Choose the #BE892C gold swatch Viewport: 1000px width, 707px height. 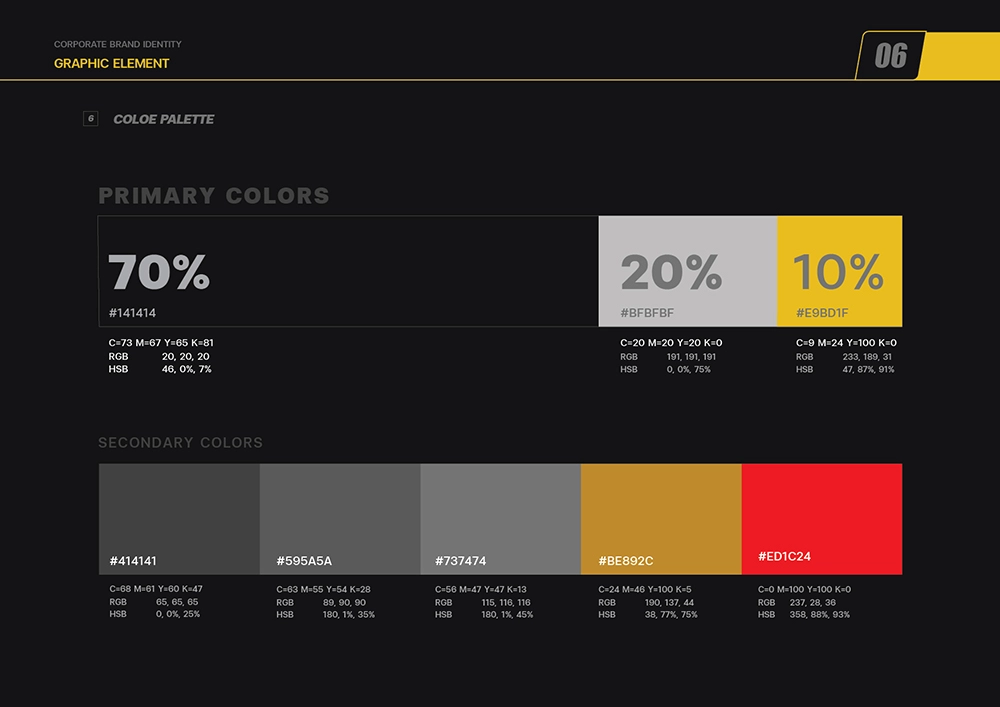pos(661,518)
